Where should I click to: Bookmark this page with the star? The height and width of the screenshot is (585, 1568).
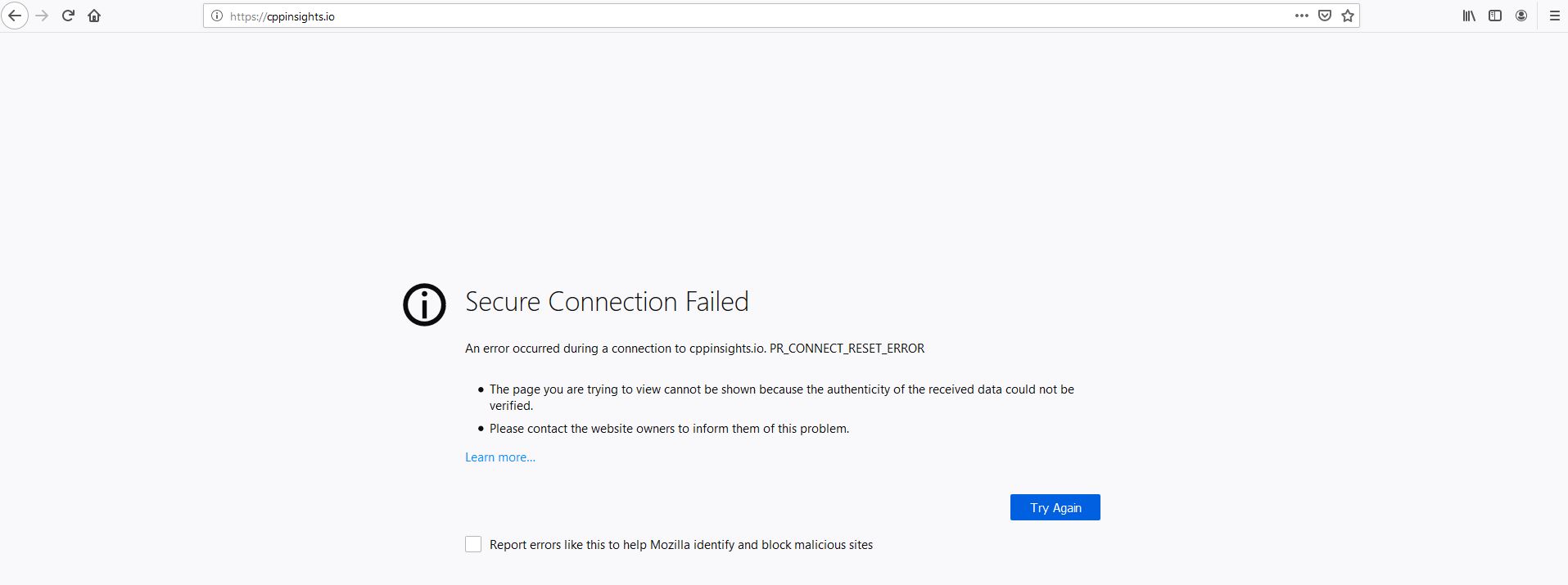coord(1347,15)
